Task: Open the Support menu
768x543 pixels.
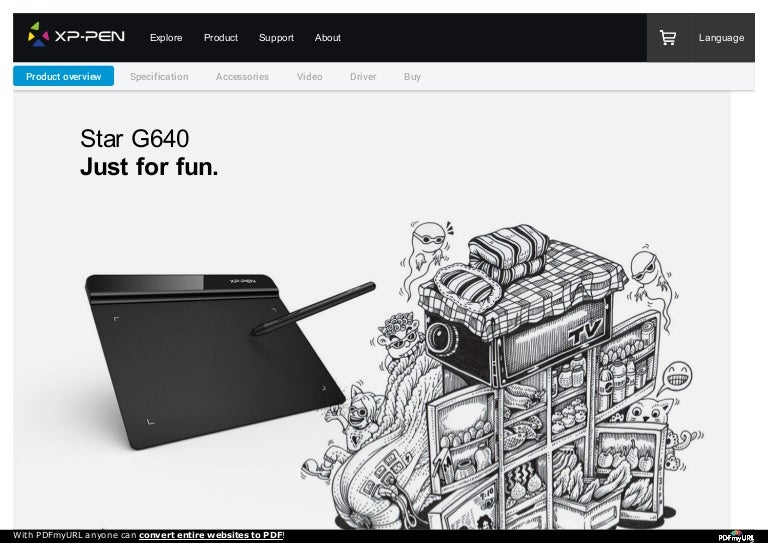Action: pos(276,38)
